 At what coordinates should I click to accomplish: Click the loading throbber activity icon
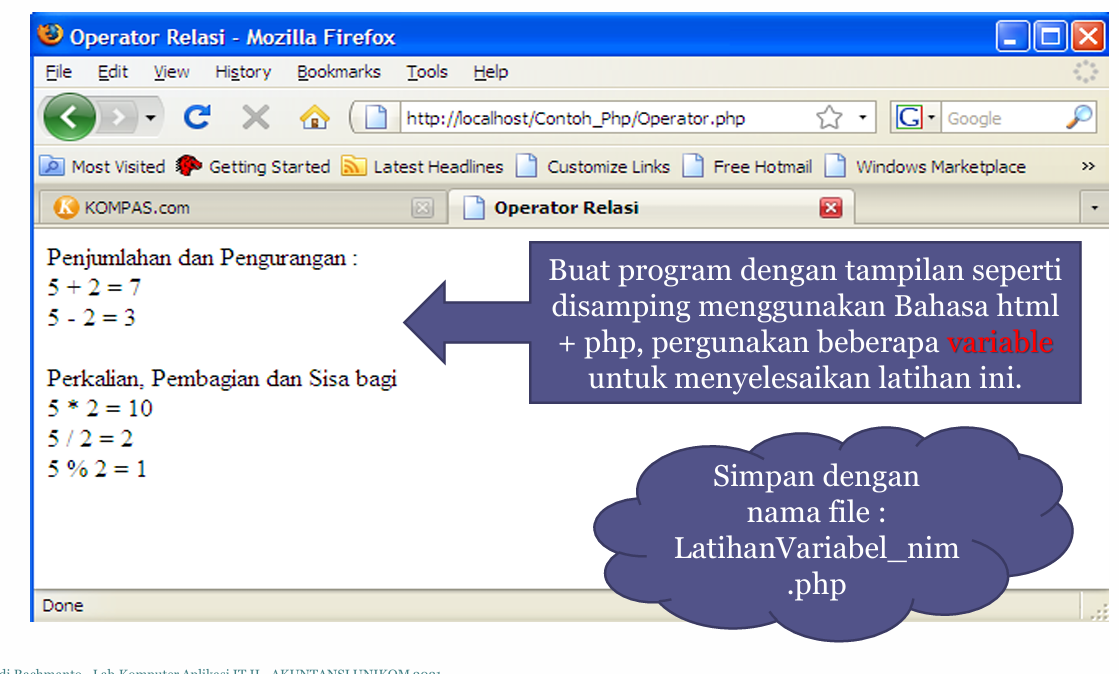(1085, 71)
